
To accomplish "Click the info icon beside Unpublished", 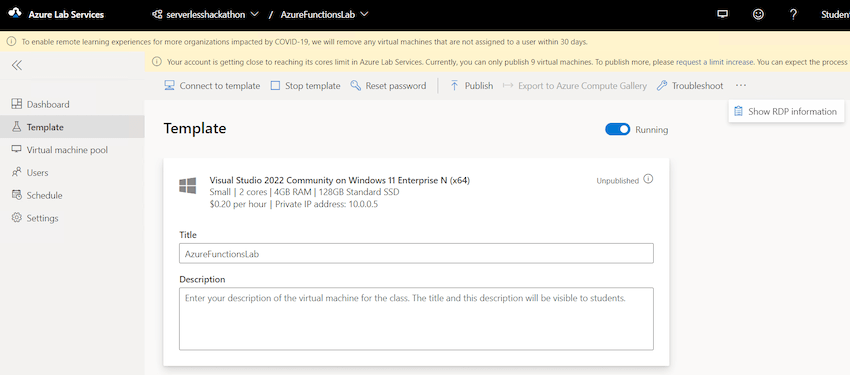I will 648,179.
